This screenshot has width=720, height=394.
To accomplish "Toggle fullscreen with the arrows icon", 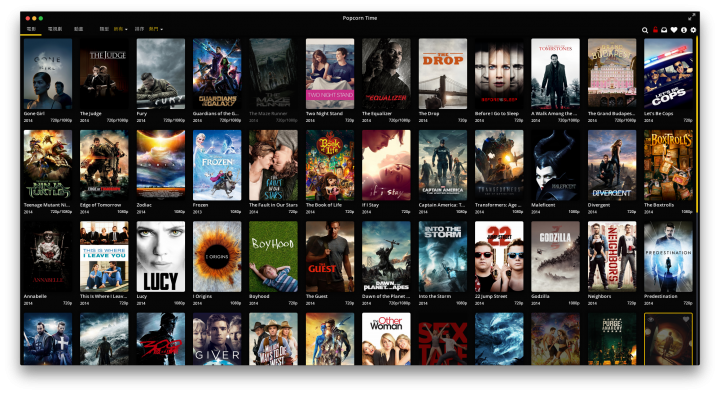I will click(x=692, y=17).
